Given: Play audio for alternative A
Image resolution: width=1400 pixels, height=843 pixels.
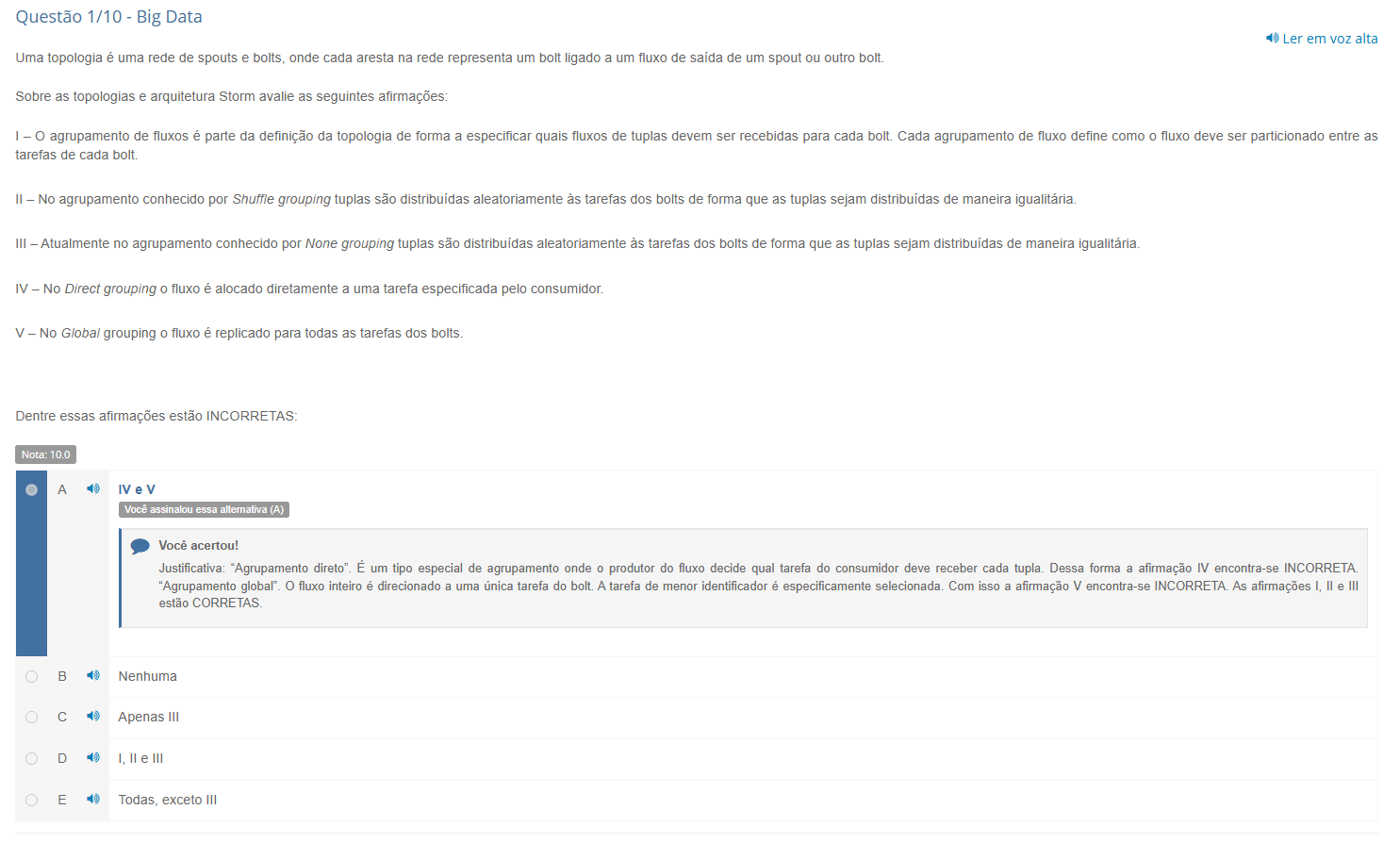Looking at the screenshot, I should coord(93,488).
